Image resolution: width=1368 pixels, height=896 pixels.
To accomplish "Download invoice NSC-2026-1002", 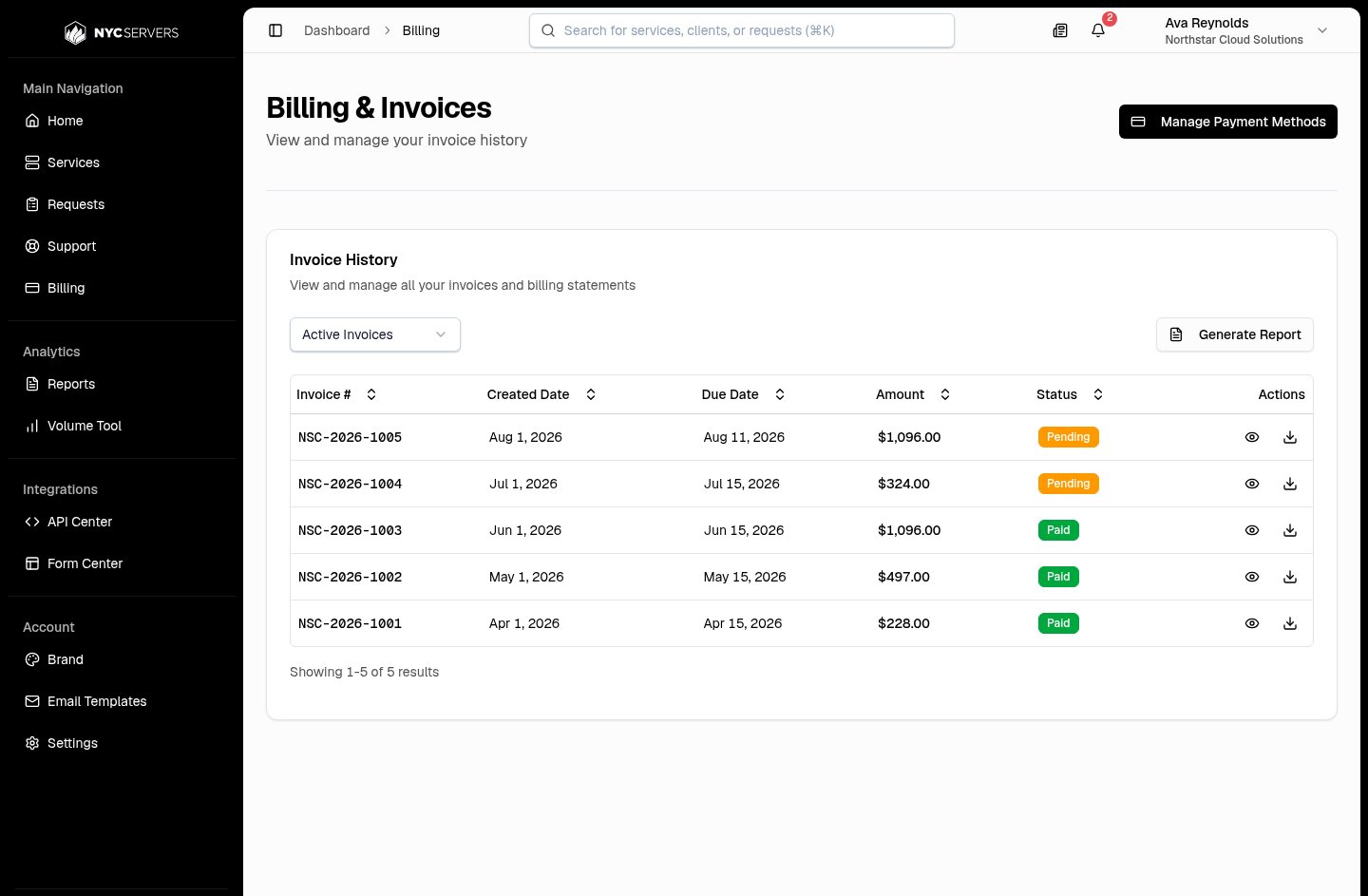I will tap(1290, 577).
